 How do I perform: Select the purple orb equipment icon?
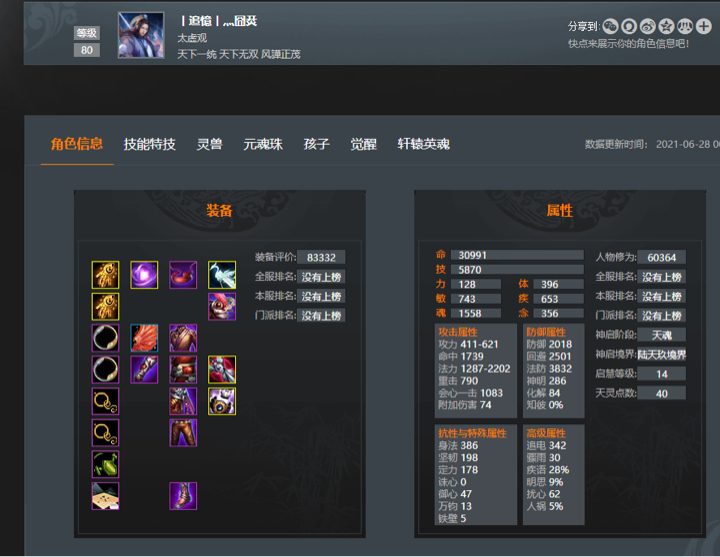coord(144,275)
